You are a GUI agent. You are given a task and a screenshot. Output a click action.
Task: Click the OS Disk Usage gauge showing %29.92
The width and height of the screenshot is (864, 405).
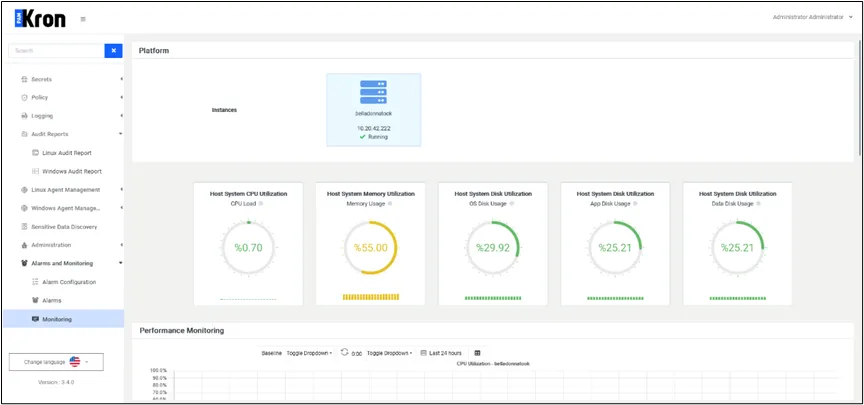[493, 247]
